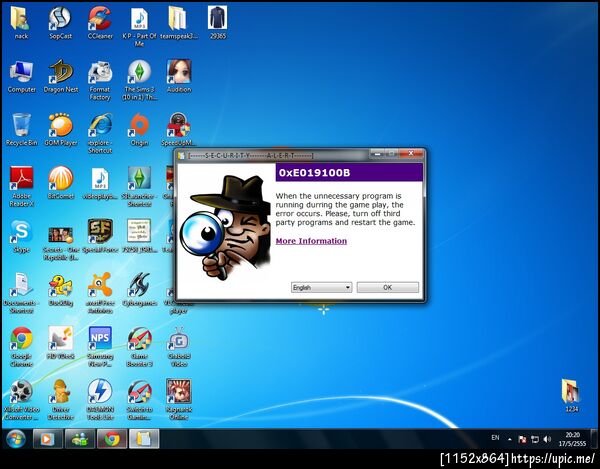Launch Ragnarok Online
600x469 pixels.
click(179, 399)
